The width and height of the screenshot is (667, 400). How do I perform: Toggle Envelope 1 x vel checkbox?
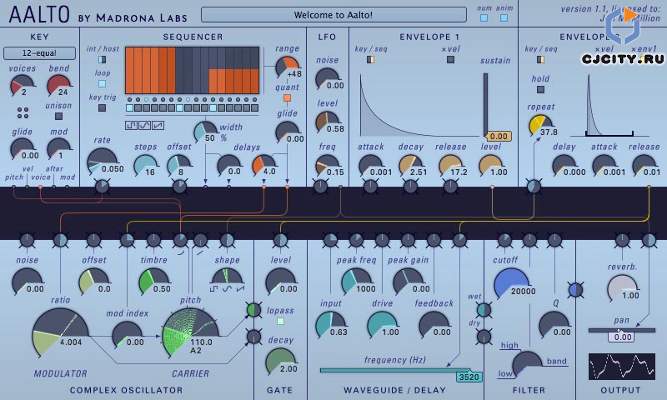pyautogui.click(x=450, y=60)
